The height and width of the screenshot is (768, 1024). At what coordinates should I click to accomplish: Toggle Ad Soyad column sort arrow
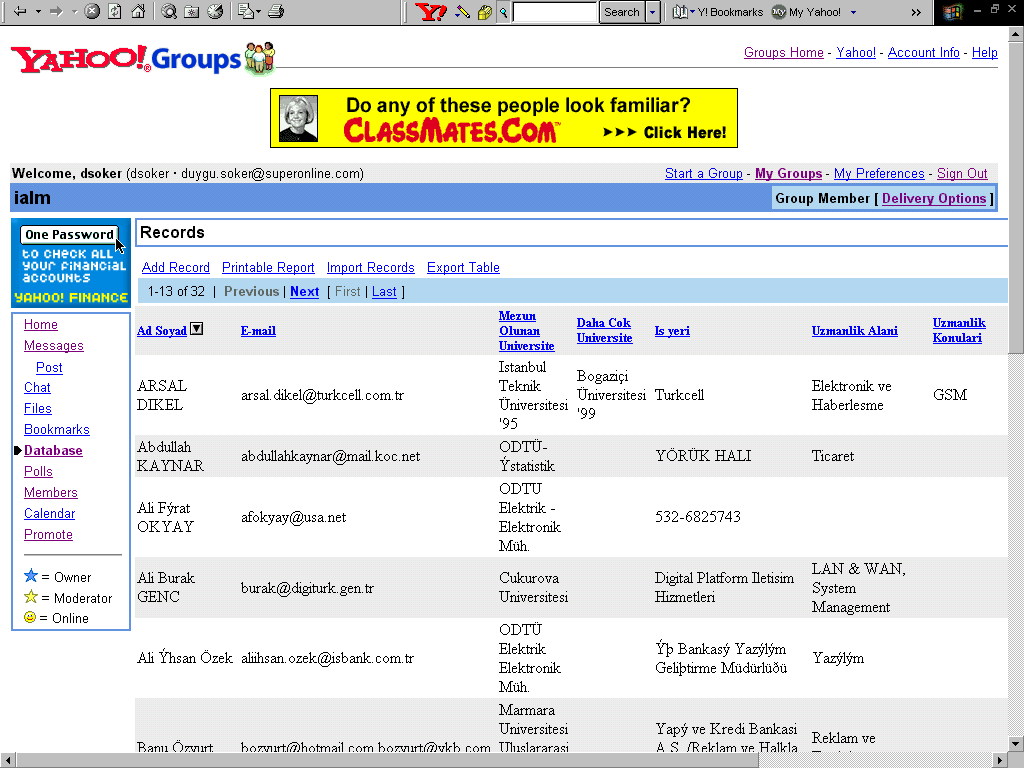tap(197, 329)
